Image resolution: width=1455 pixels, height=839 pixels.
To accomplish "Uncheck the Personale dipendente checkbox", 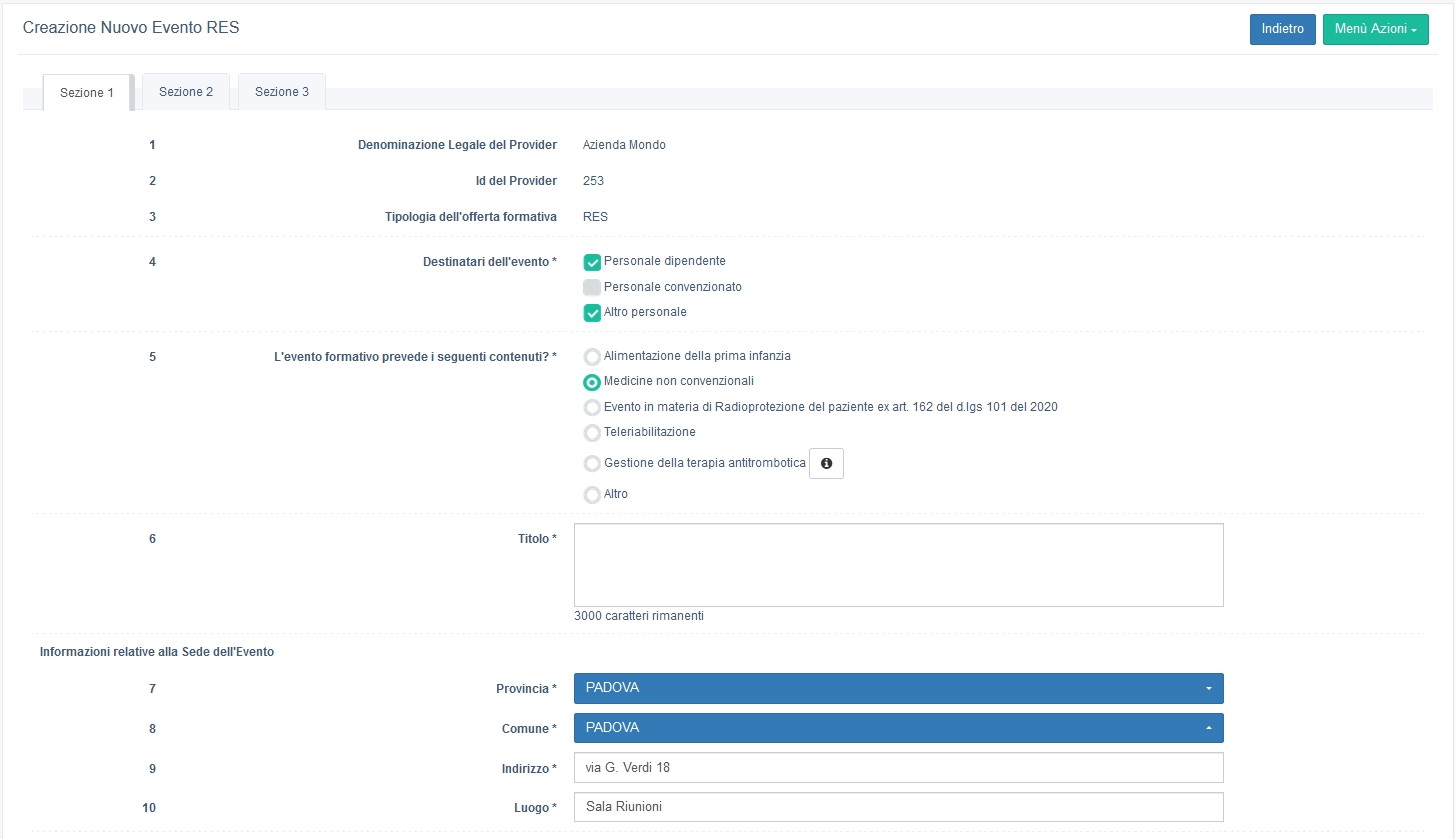I will tap(592, 262).
